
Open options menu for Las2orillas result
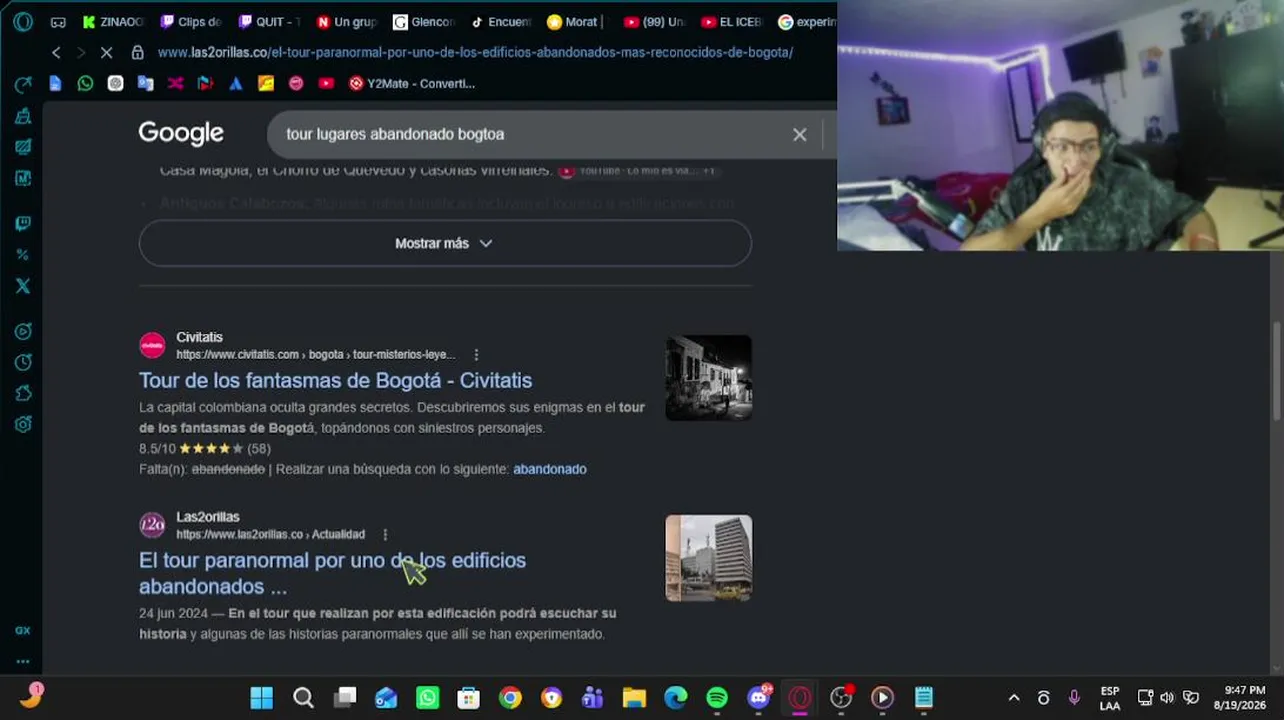[x=385, y=535]
